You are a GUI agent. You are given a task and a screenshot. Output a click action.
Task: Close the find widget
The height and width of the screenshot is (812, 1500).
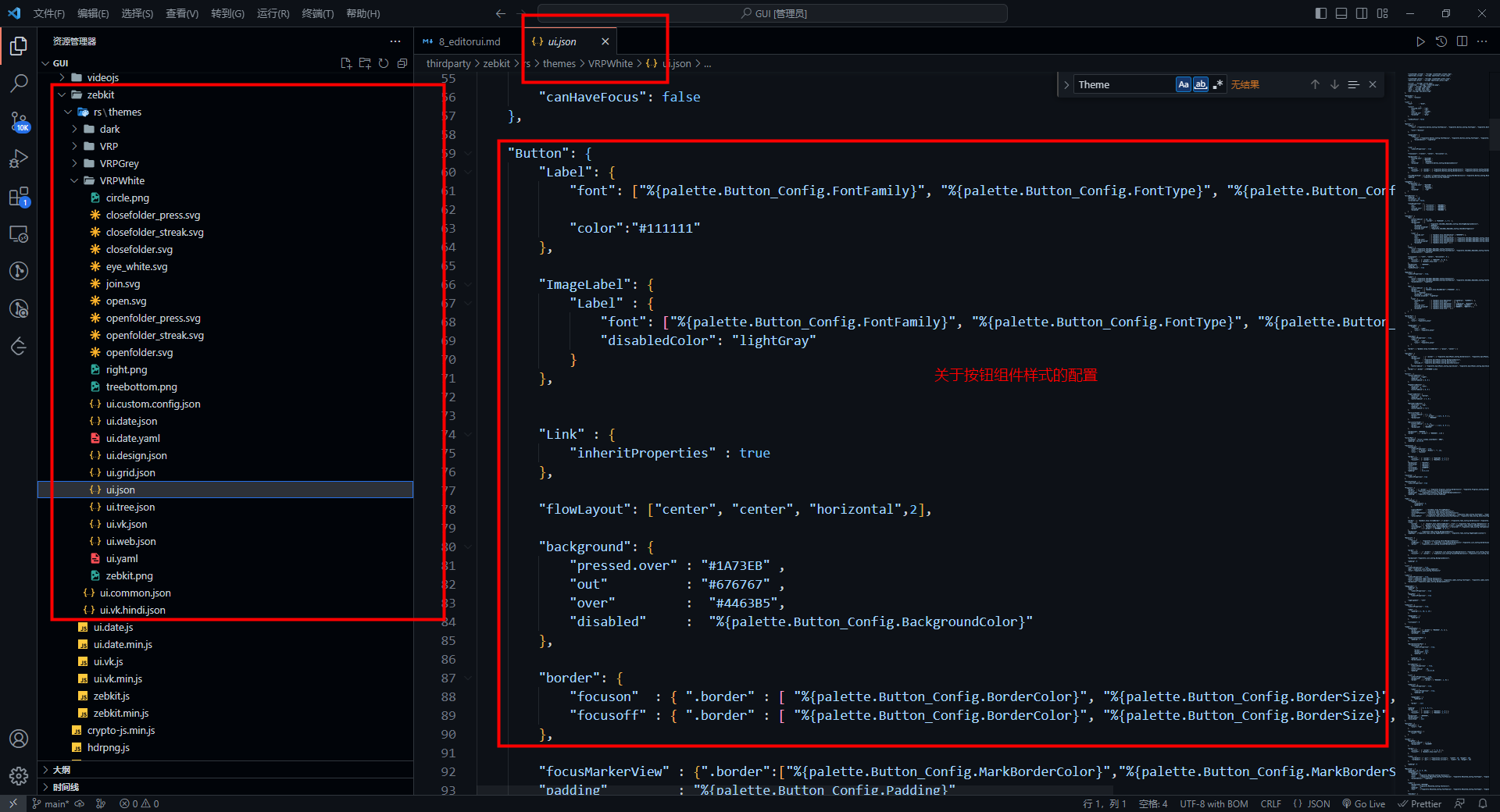click(1373, 84)
